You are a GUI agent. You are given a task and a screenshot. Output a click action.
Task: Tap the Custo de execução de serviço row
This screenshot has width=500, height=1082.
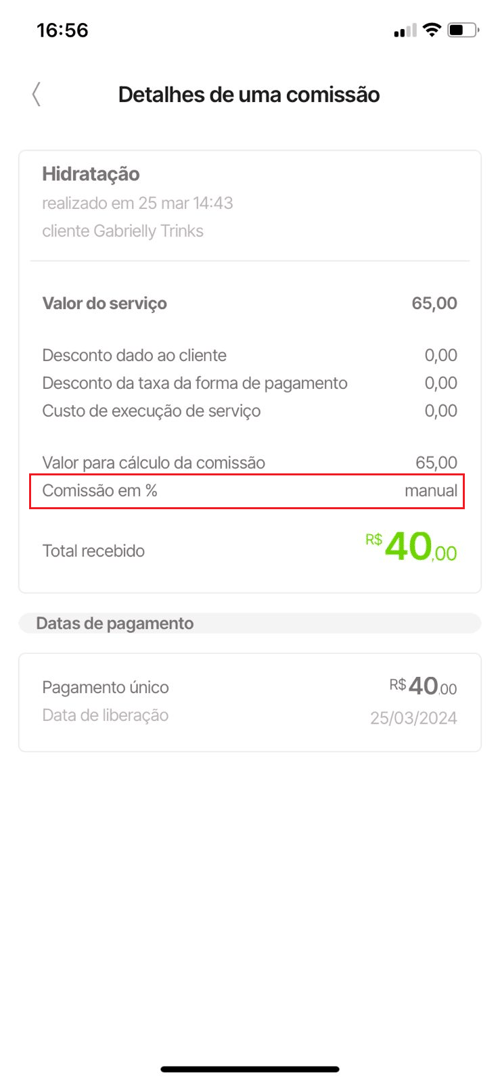point(250,411)
